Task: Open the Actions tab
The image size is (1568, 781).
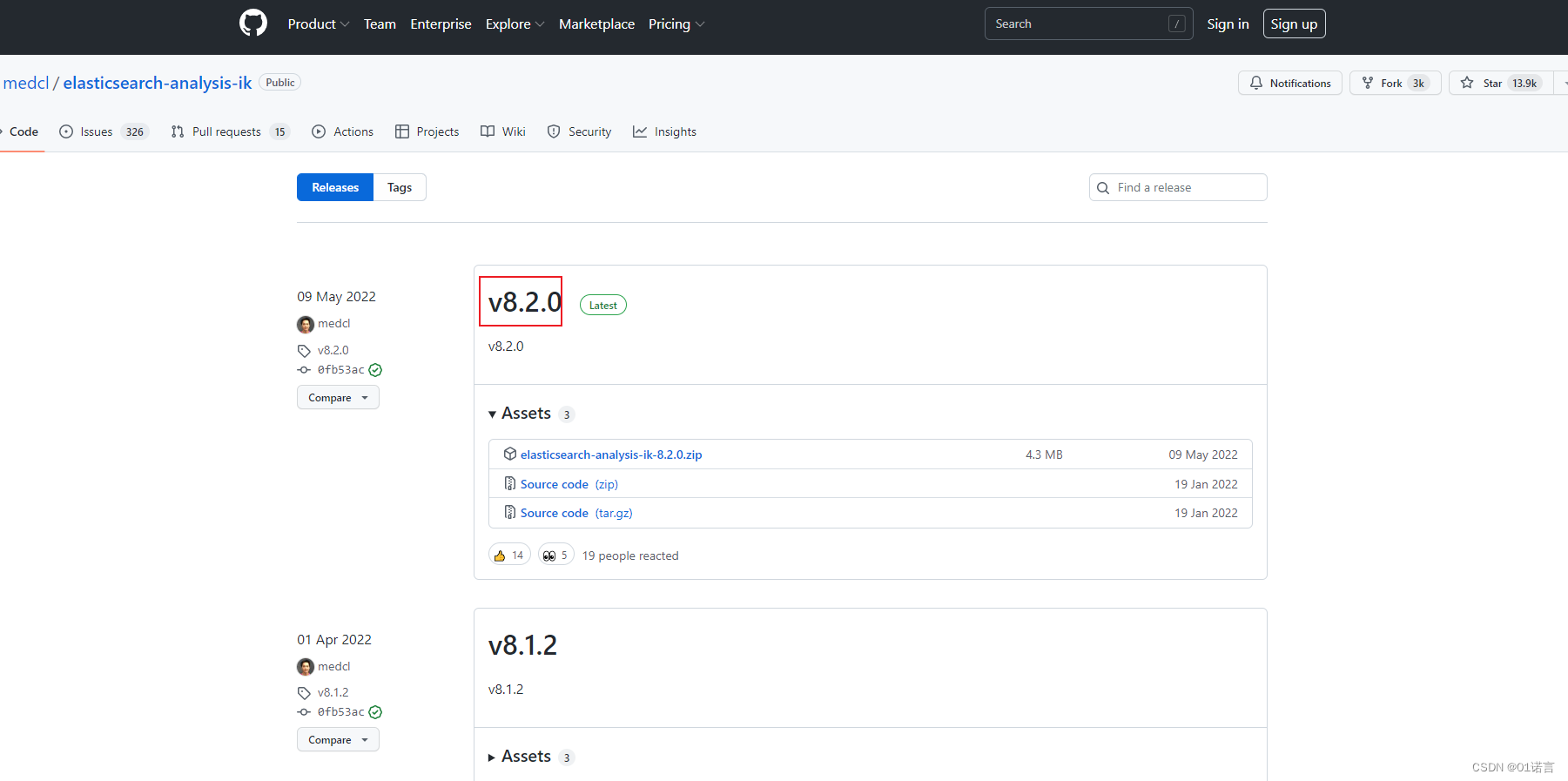Action: (342, 131)
